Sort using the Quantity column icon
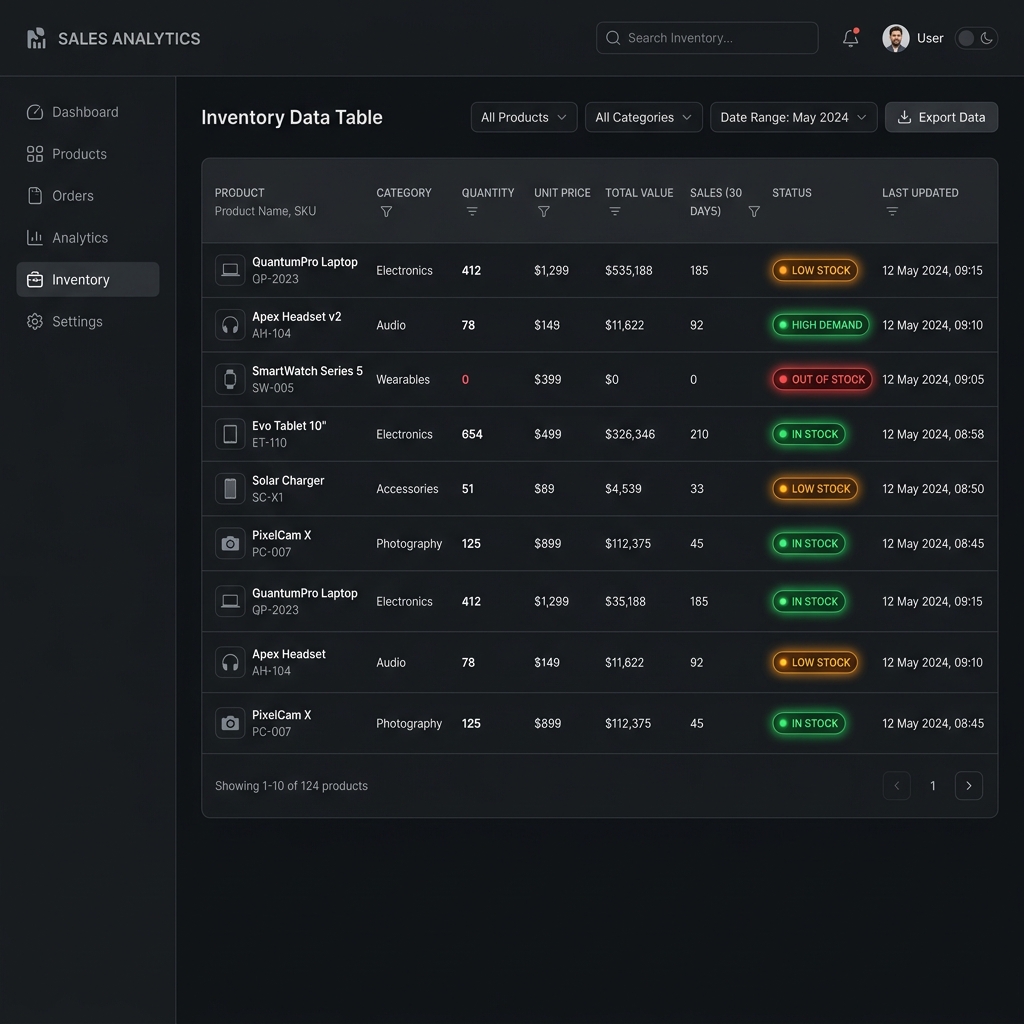This screenshot has height=1024, width=1024. (x=472, y=212)
